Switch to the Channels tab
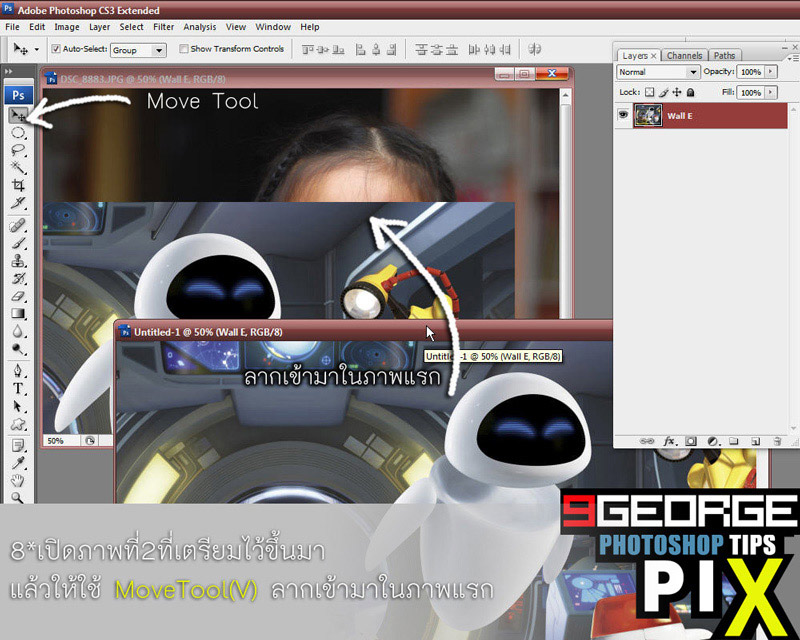The height and width of the screenshot is (640, 800). (684, 56)
